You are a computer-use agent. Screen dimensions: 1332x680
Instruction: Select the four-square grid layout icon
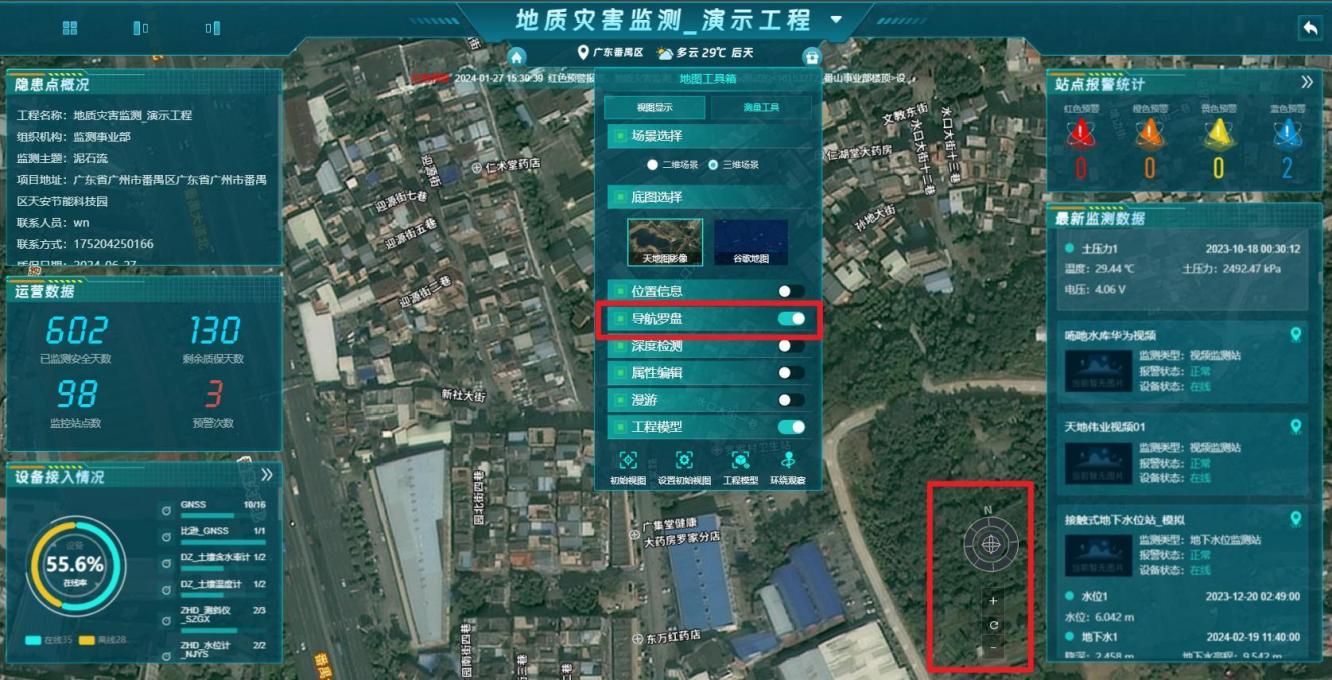tap(70, 28)
